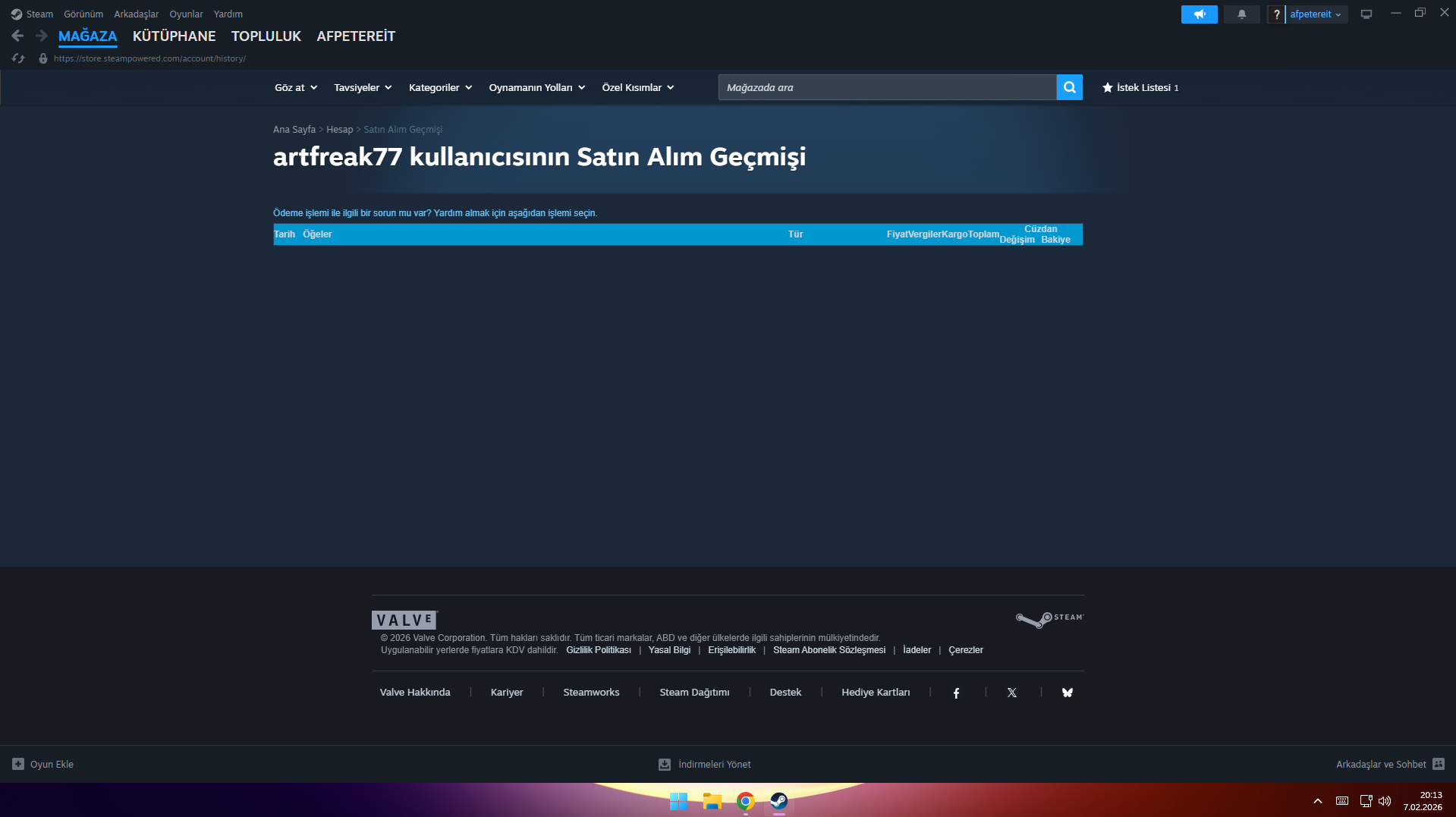Visit Valve Hakkında footer link
Image resolution: width=1456 pixels, height=817 pixels.
415,693
